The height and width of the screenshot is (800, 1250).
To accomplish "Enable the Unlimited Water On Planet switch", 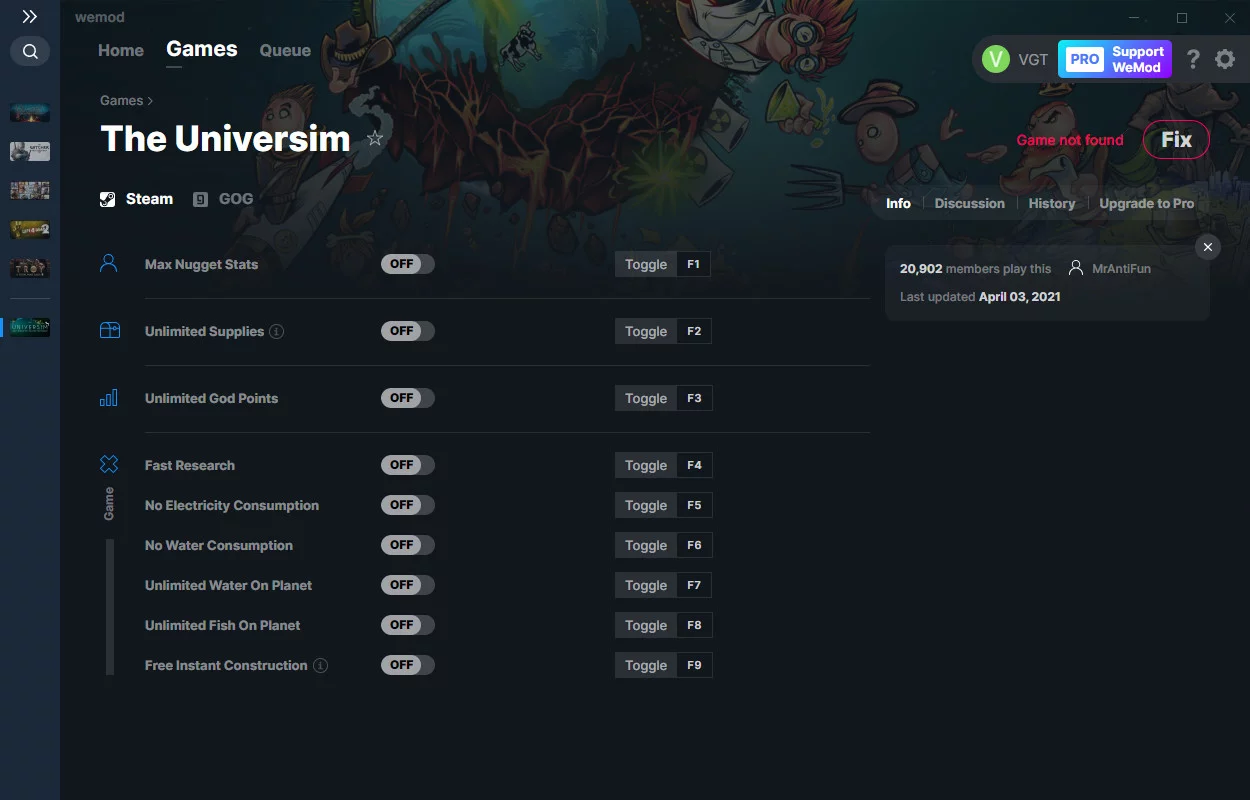I will (x=408, y=585).
